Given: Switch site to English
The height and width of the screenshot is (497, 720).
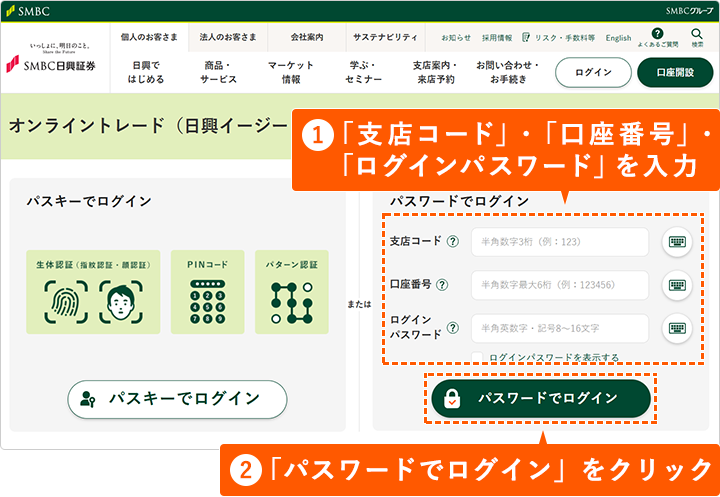Looking at the screenshot, I should [618, 38].
